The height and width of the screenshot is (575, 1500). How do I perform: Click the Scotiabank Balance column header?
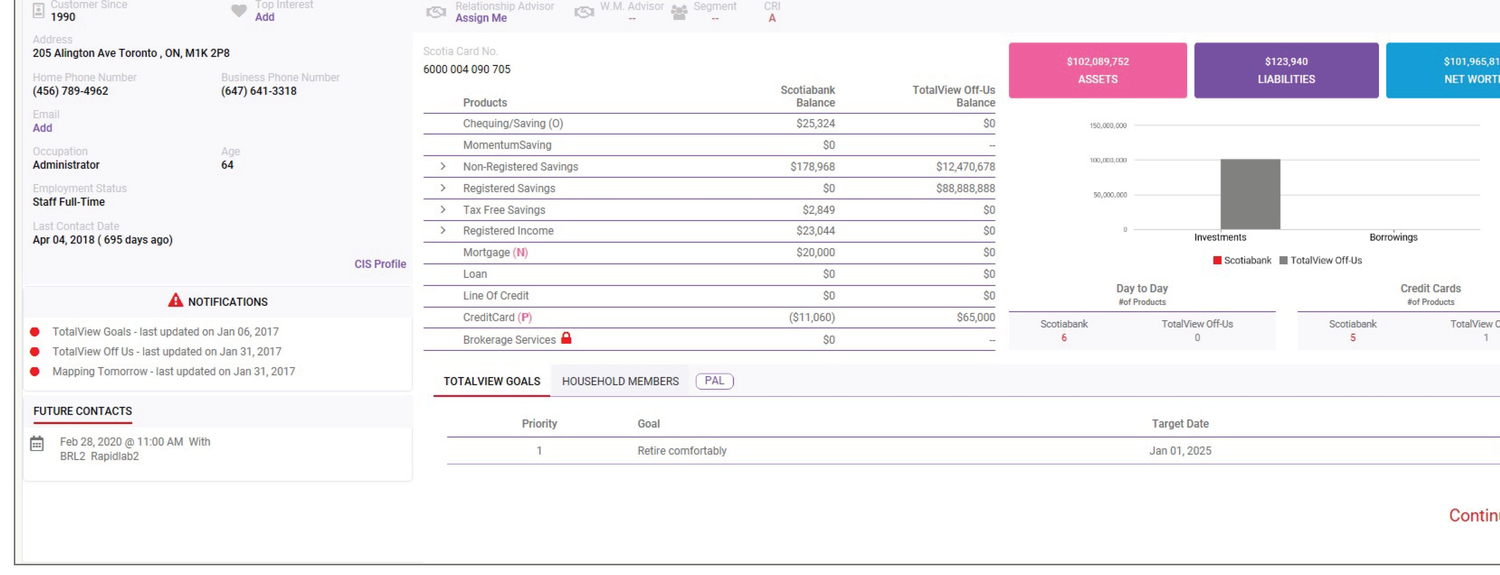click(807, 96)
